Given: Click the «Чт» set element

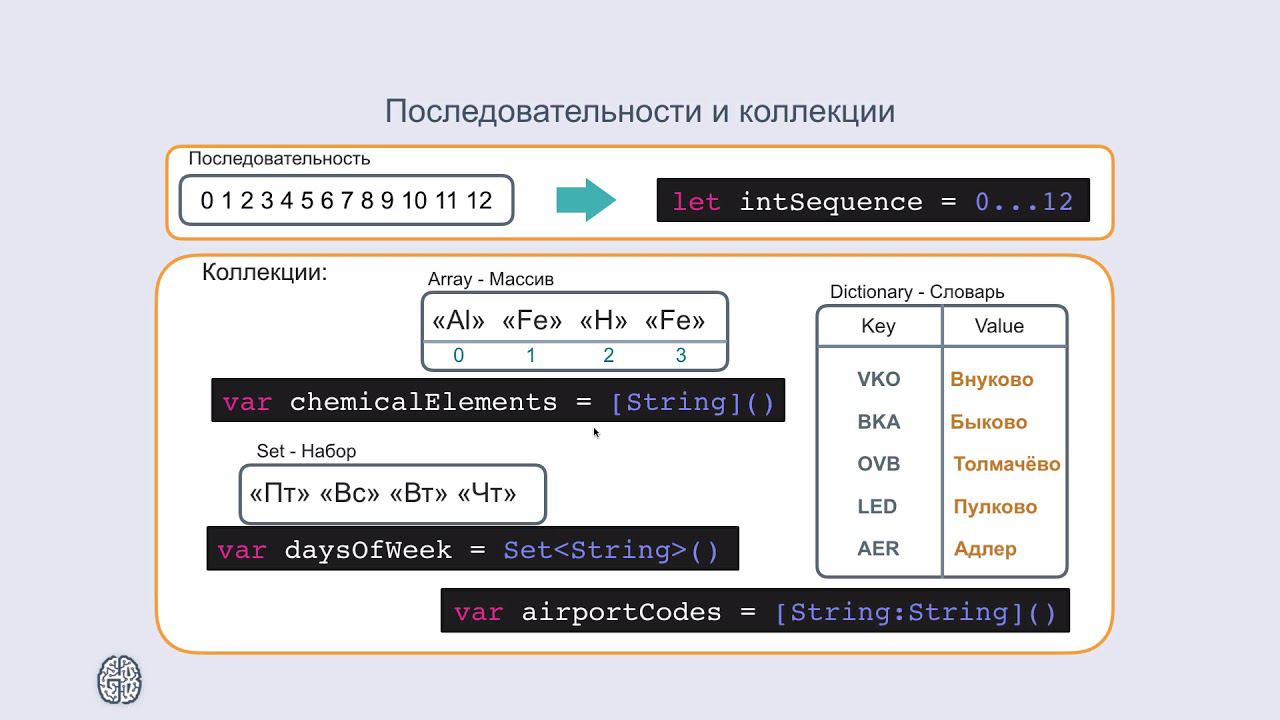Looking at the screenshot, I should [x=487, y=494].
